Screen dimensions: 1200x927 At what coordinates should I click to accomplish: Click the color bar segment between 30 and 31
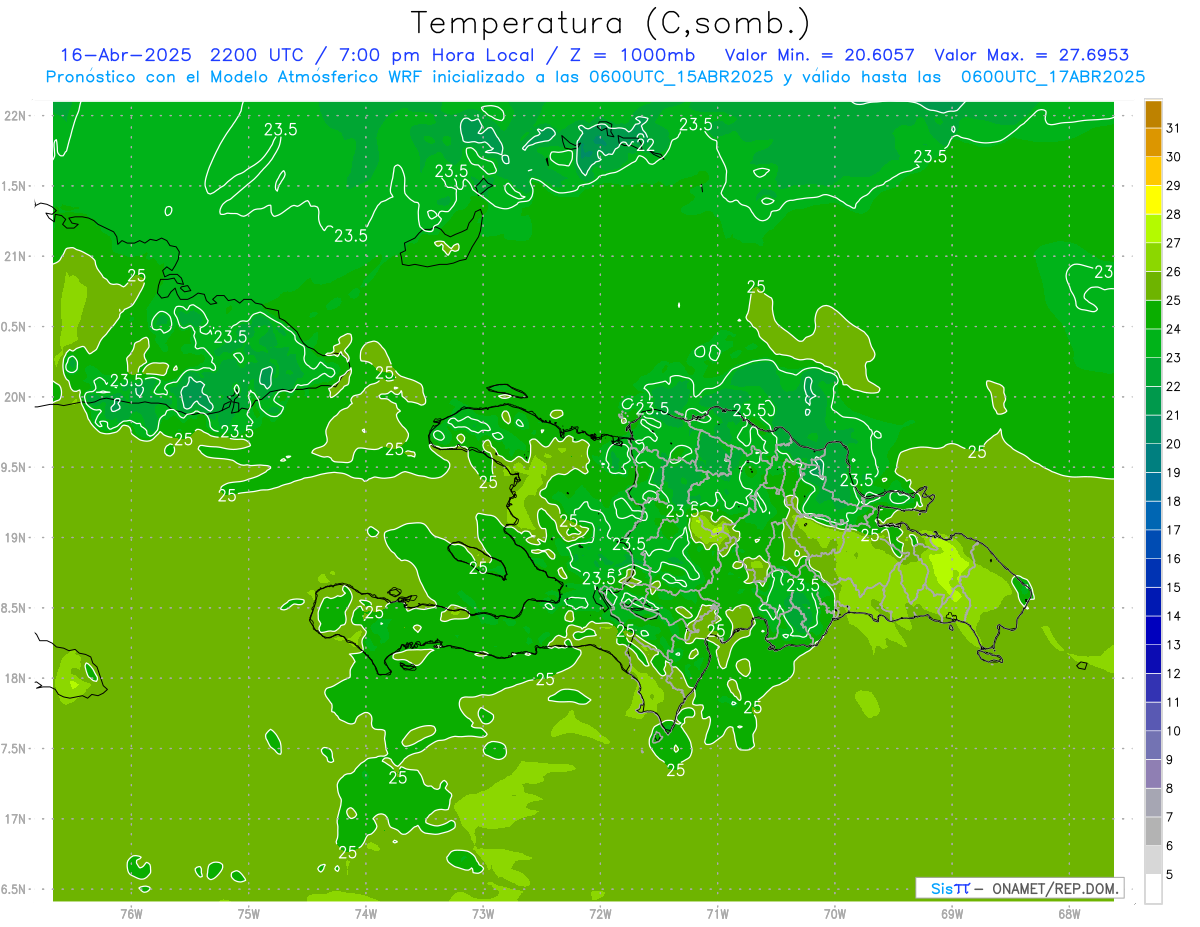(x=1153, y=142)
